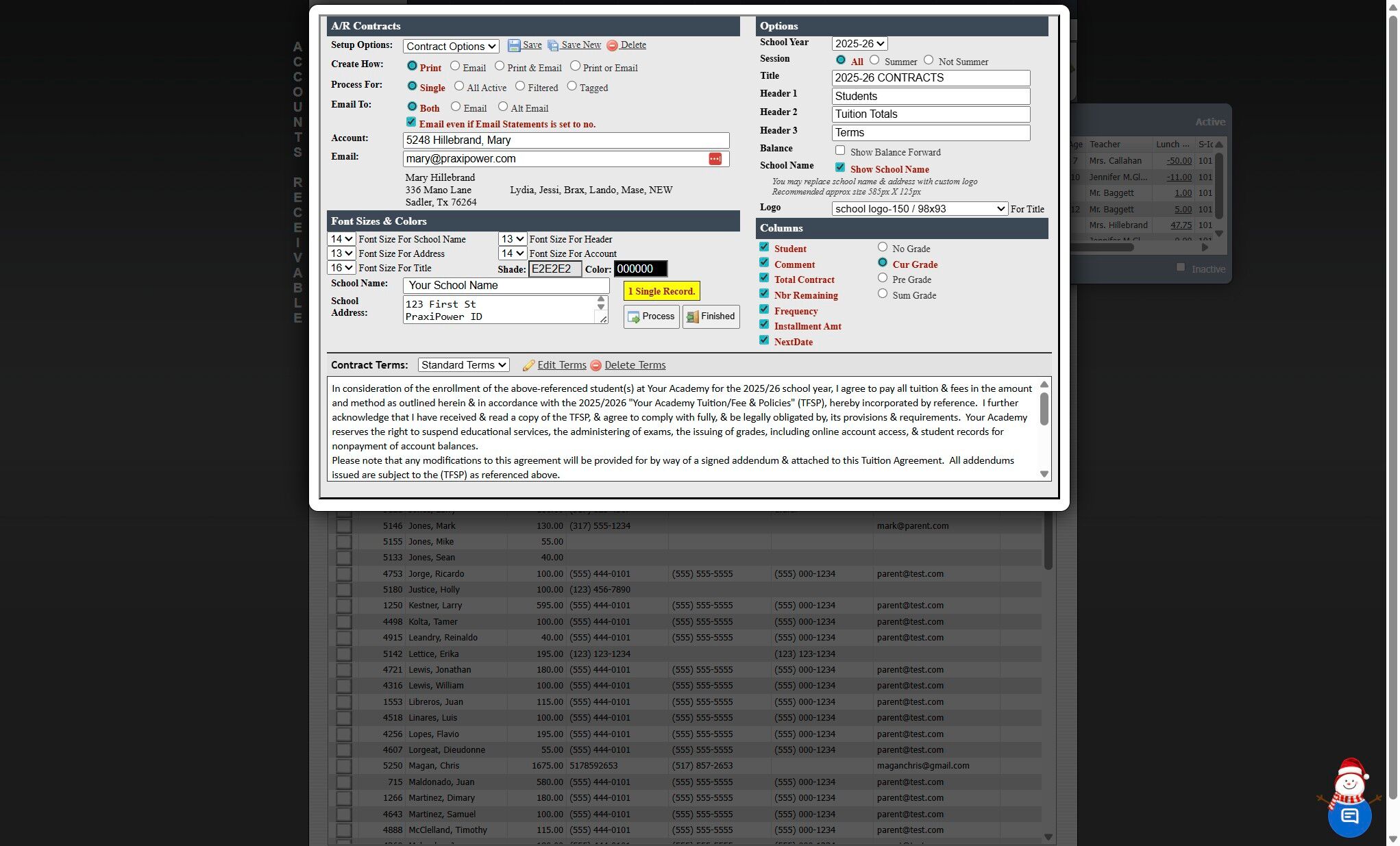Click the Finished button
Screen dimensions: 1400x846
click(711, 316)
